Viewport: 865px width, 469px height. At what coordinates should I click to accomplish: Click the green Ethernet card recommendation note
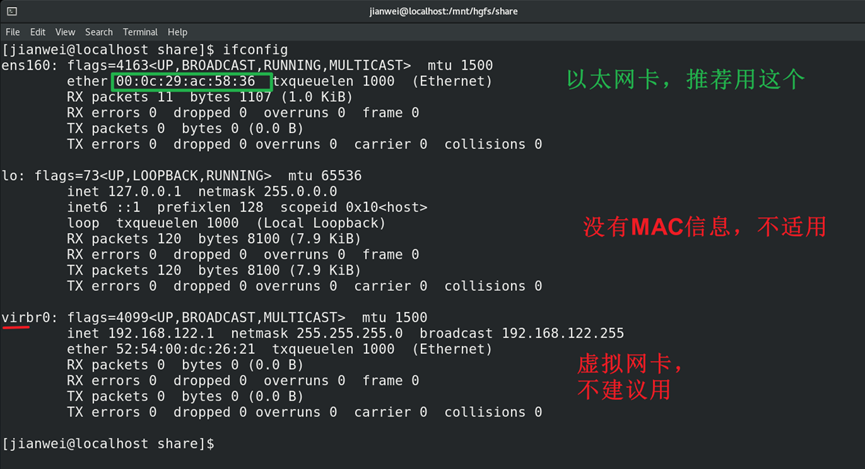coord(685,80)
